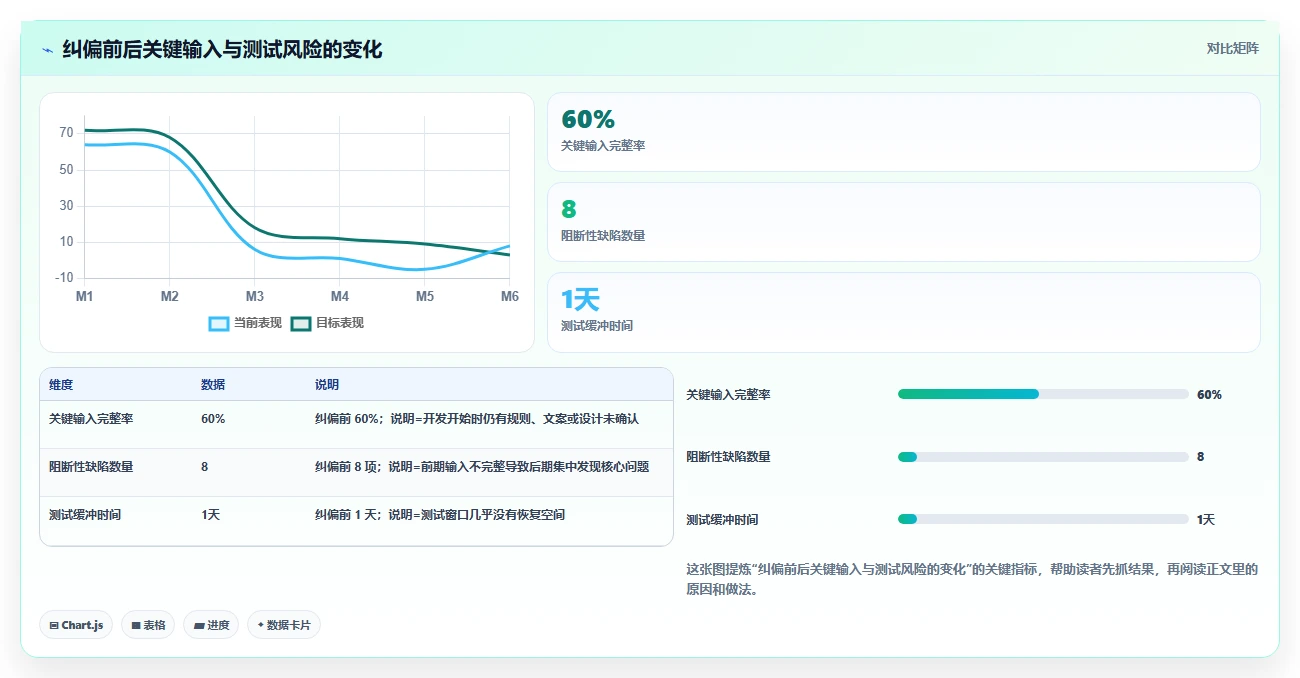Click the 阻断性缺陷数量 label beside progress bar
Image resolution: width=1300 pixels, height=678 pixels.
point(728,457)
